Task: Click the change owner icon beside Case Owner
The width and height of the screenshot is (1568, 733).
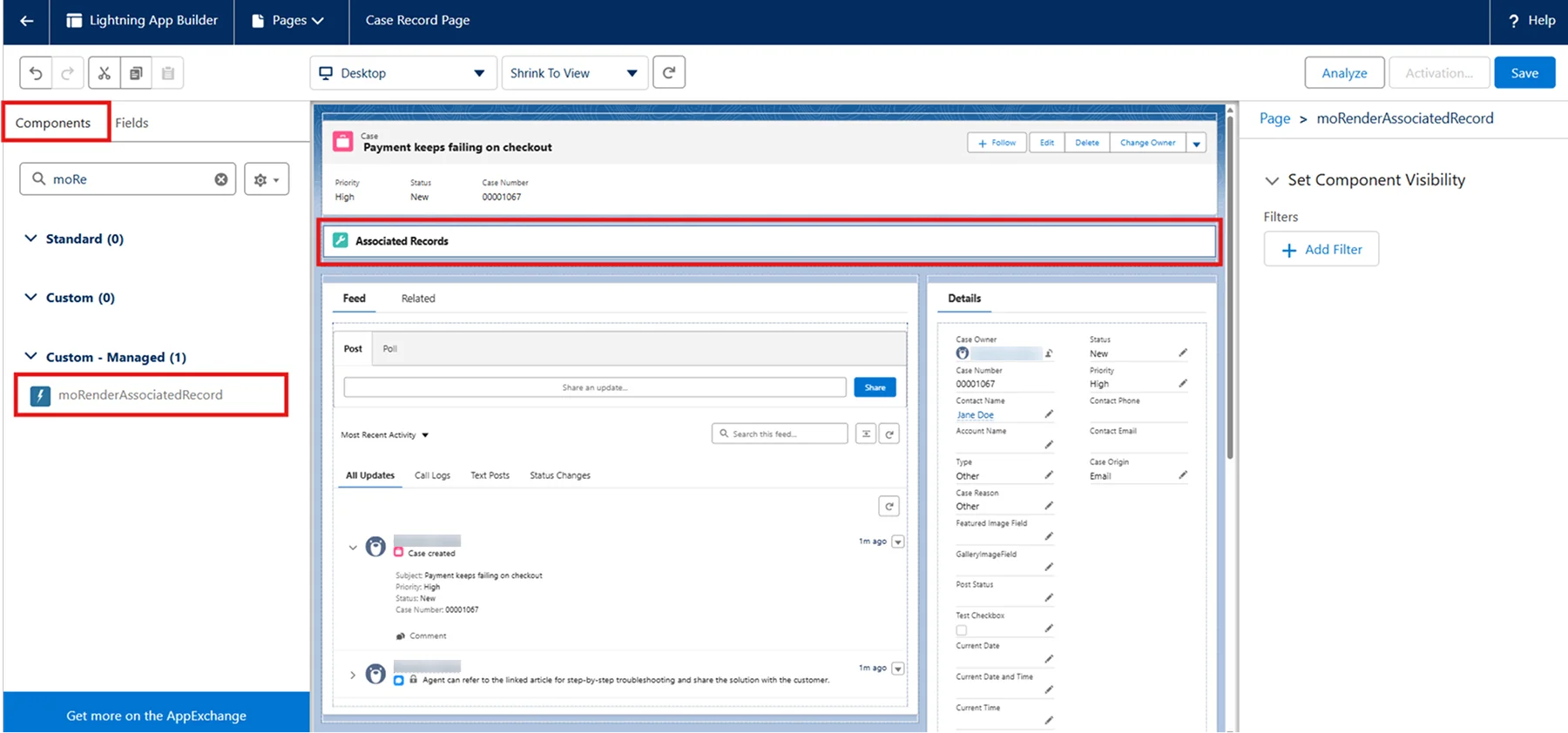Action: coord(1049,353)
